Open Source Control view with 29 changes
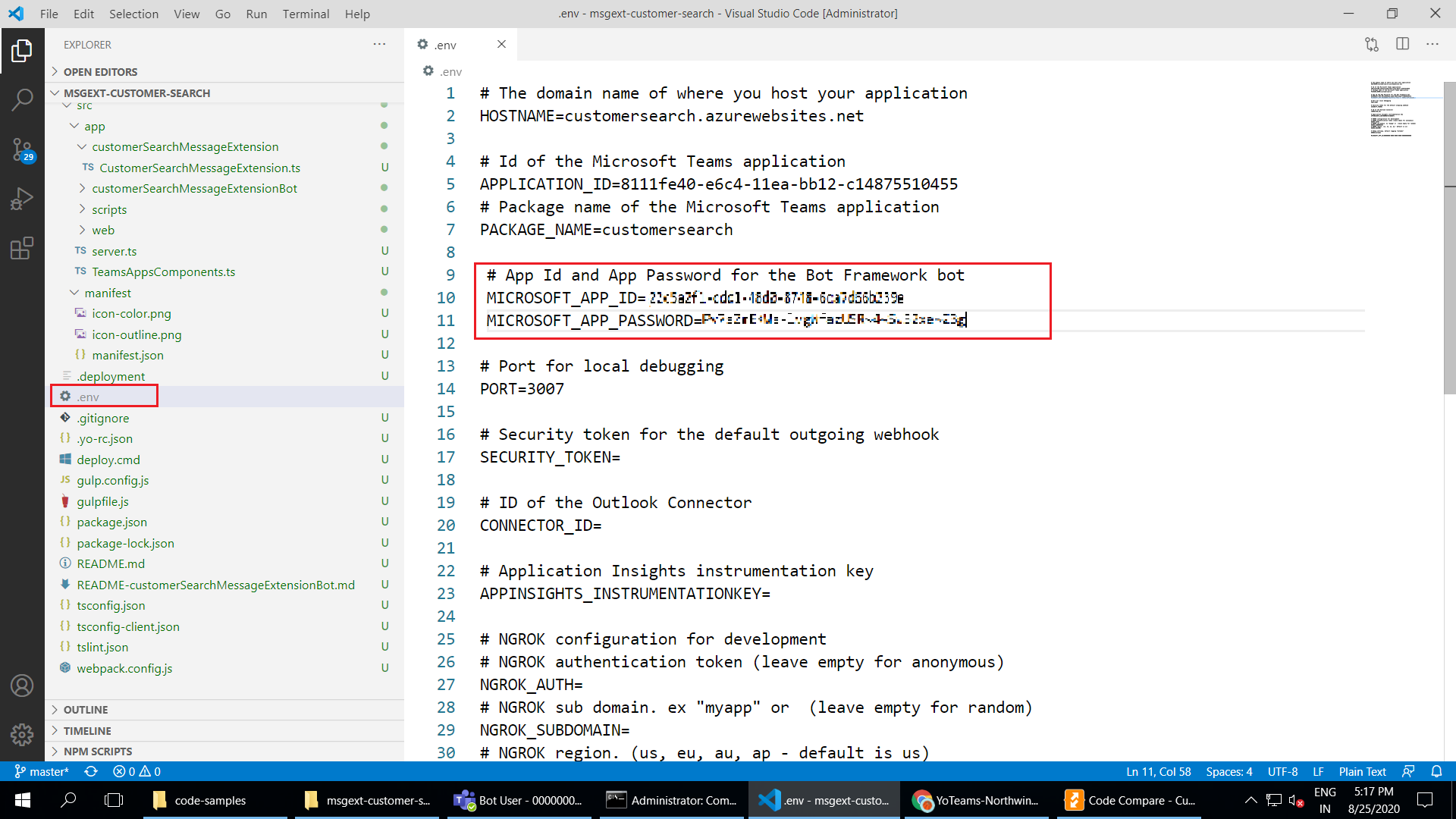Image resolution: width=1456 pixels, height=819 pixels. [22, 149]
